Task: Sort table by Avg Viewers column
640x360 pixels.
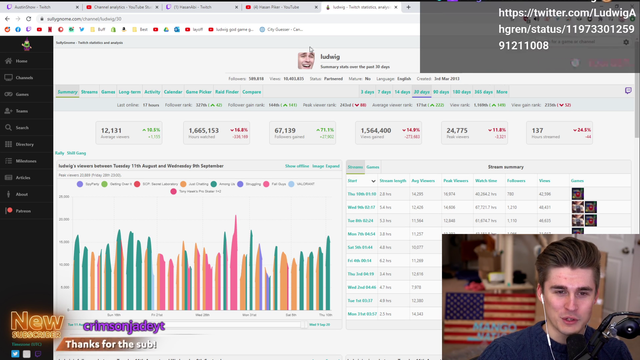Action: 423,180
